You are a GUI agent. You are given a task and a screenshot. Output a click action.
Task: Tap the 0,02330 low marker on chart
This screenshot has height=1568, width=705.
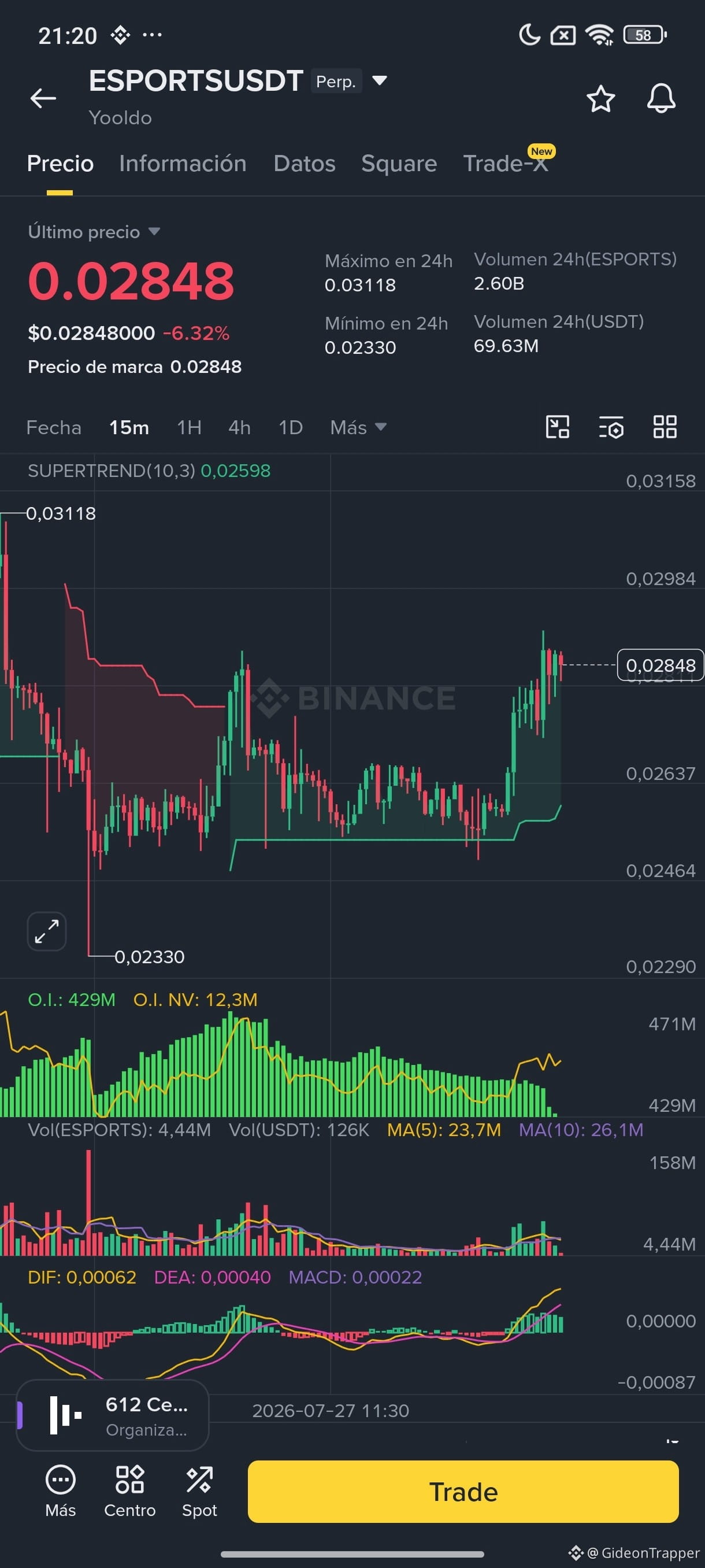pyautogui.click(x=150, y=957)
